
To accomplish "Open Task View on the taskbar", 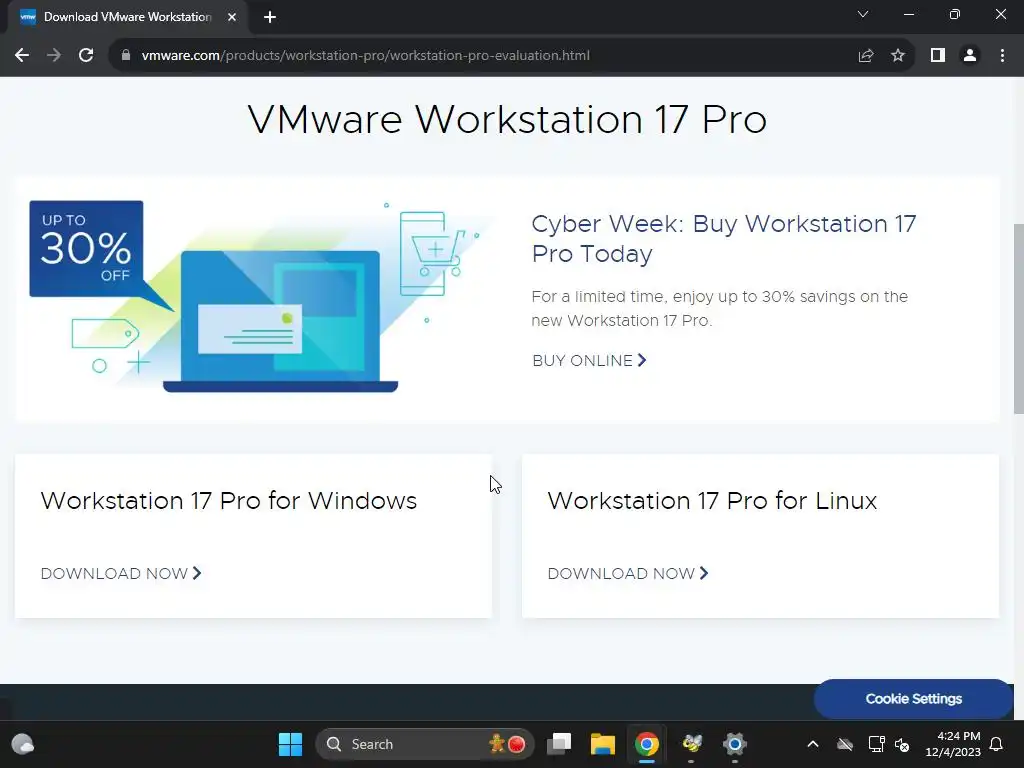I will pyautogui.click(x=559, y=744).
